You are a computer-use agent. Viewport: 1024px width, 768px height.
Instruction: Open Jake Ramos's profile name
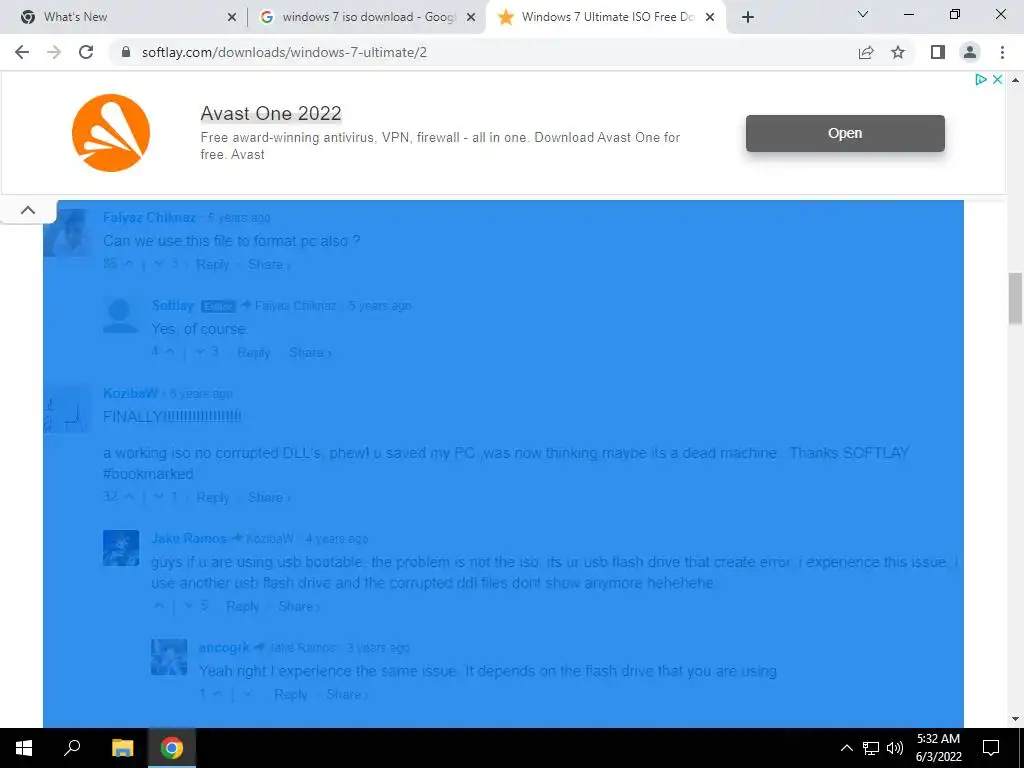(189, 539)
